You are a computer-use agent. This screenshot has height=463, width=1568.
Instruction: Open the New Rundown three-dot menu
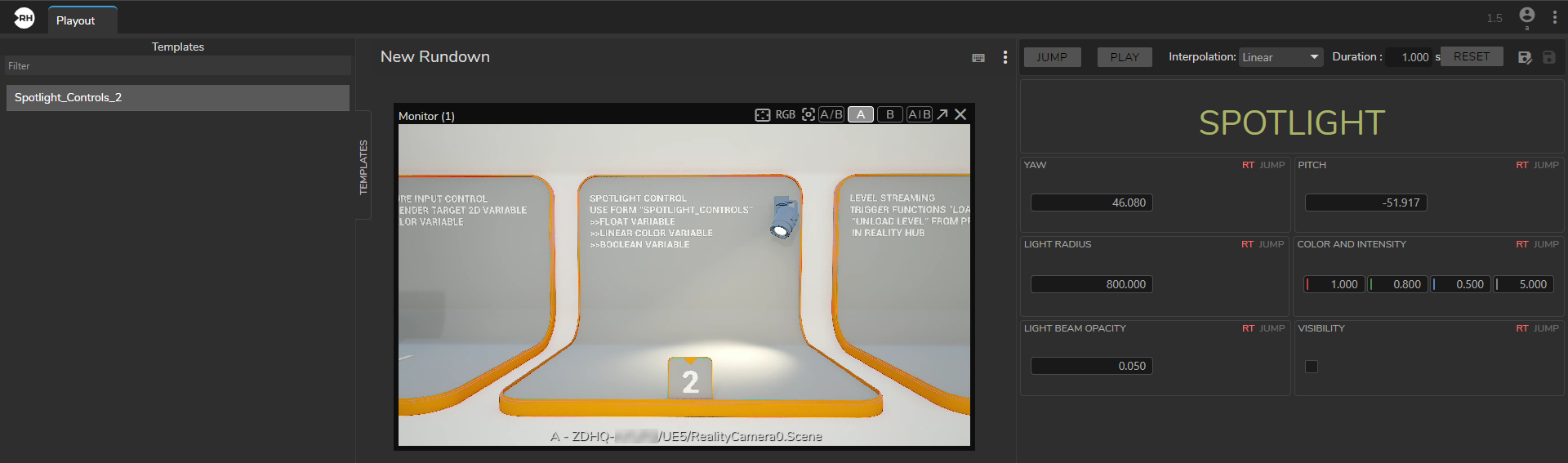pos(1004,57)
